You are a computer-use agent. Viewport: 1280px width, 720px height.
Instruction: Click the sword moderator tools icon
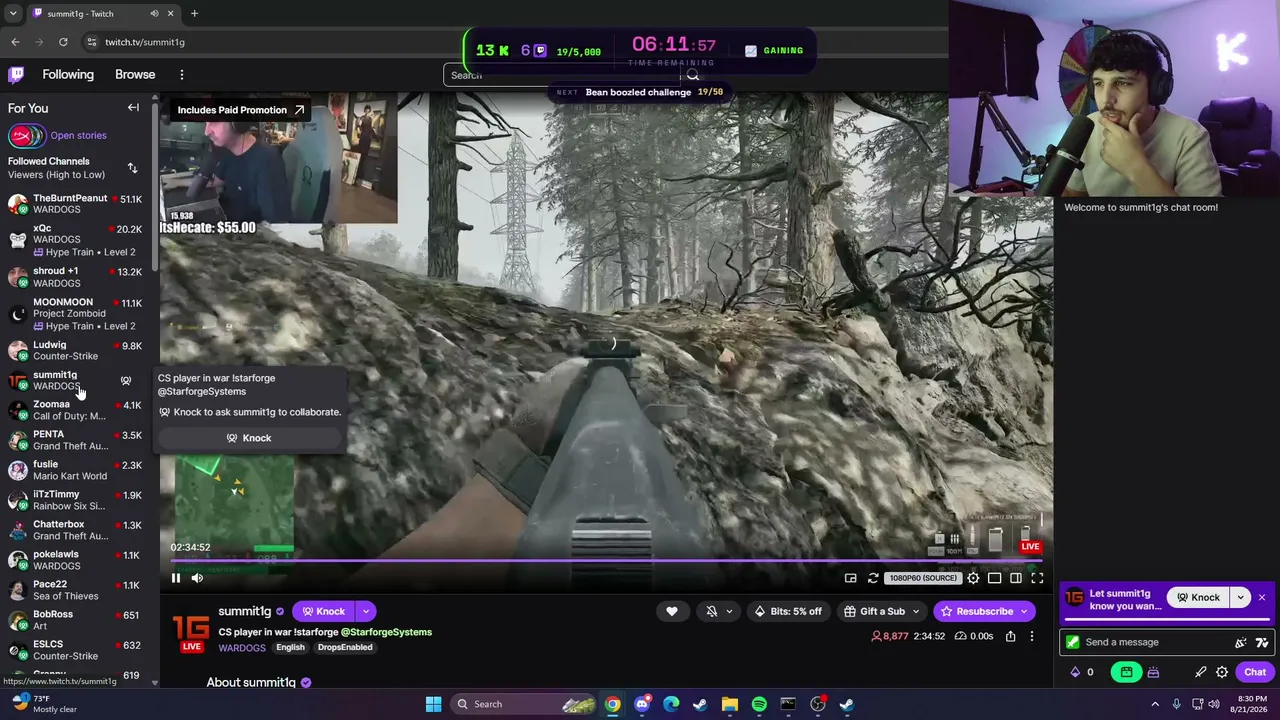click(1201, 672)
